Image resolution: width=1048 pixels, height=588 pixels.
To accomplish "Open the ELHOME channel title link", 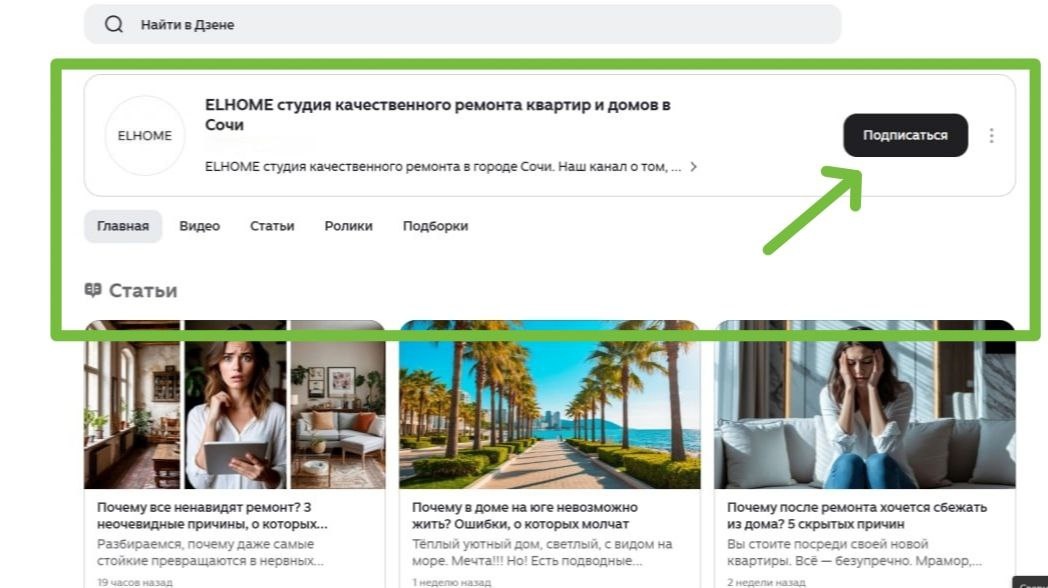I will click(x=438, y=115).
